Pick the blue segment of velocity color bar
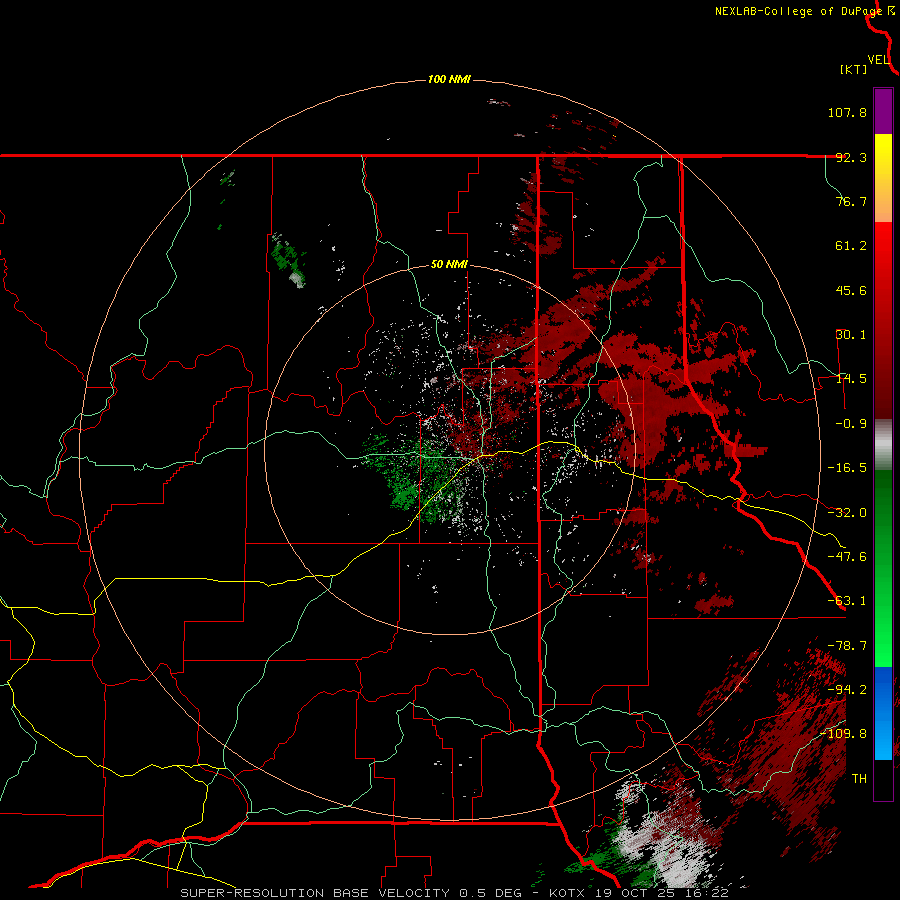Screen dimensions: 900x900 883,713
